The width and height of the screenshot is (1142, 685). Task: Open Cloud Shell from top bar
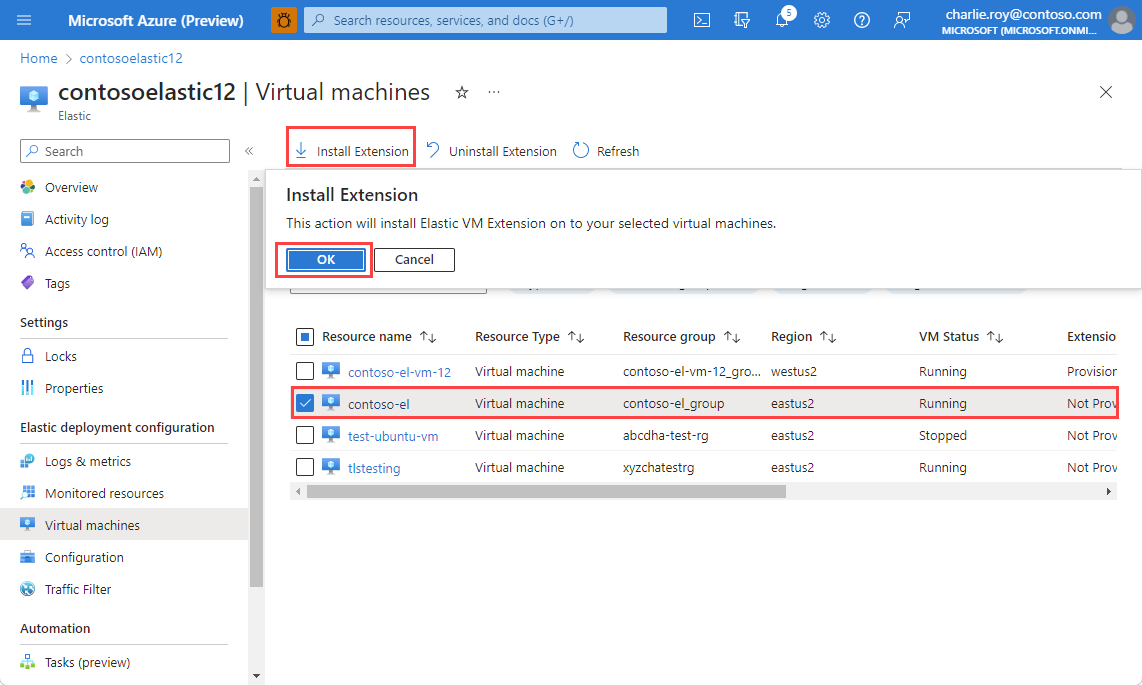[702, 20]
